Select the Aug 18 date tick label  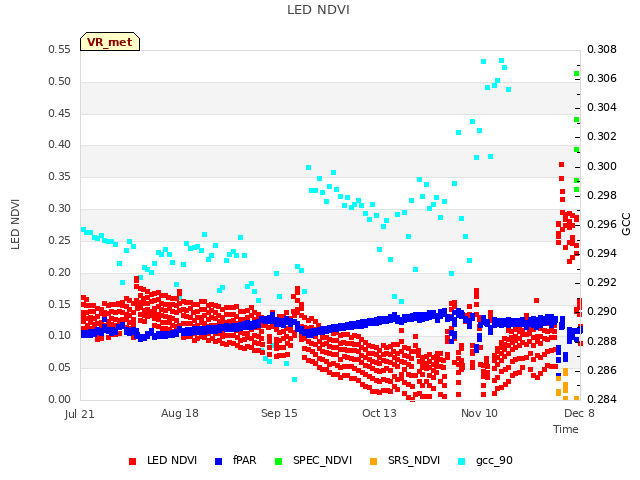180,413
